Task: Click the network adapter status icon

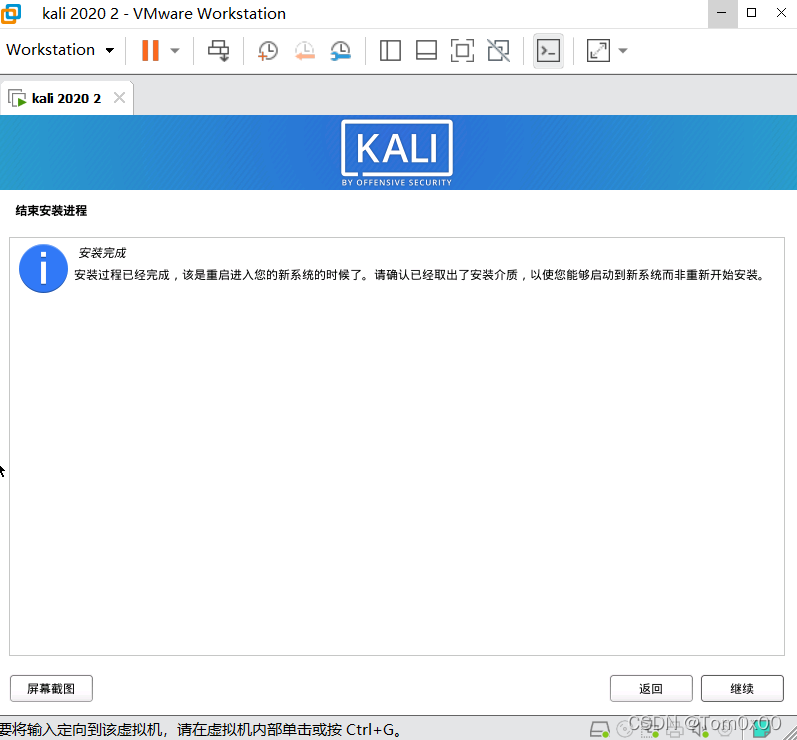Action: click(x=650, y=729)
